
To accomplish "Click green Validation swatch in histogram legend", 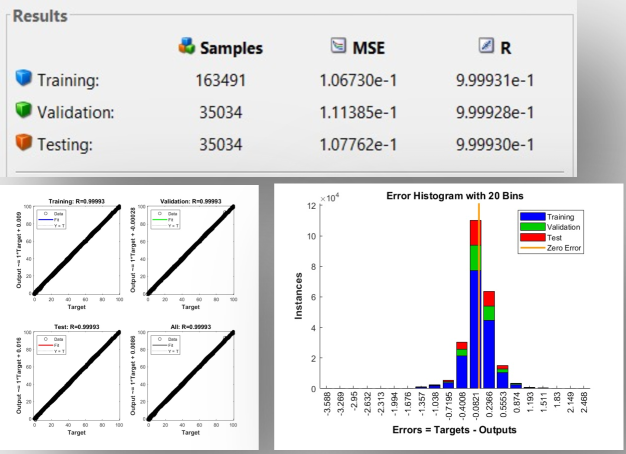I will tap(533, 227).
